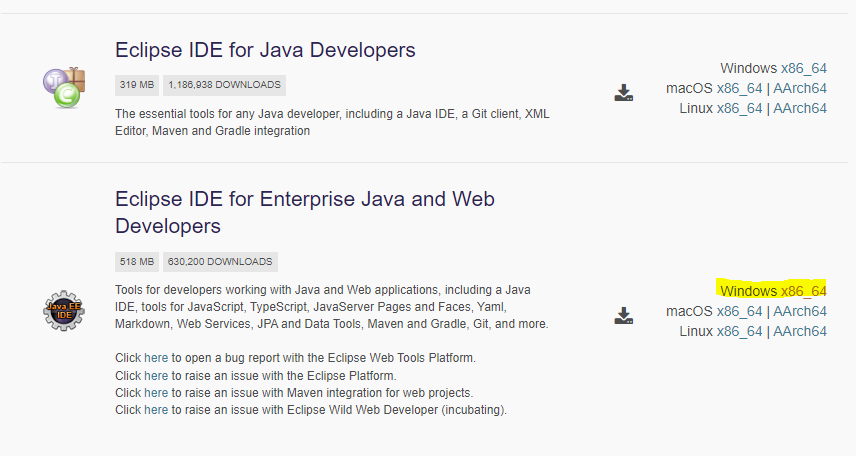Download Java Developers Windows x86_64 build

point(804,68)
